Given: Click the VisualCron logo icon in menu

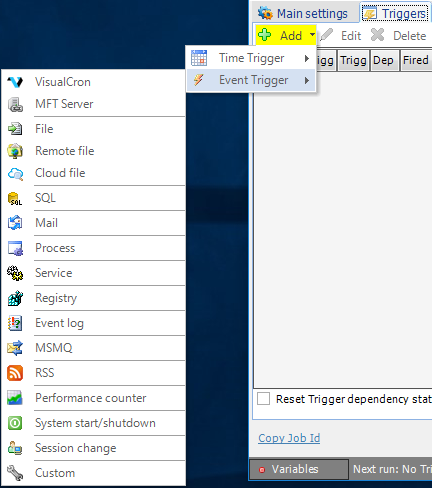Looking at the screenshot, I should coord(15,82).
